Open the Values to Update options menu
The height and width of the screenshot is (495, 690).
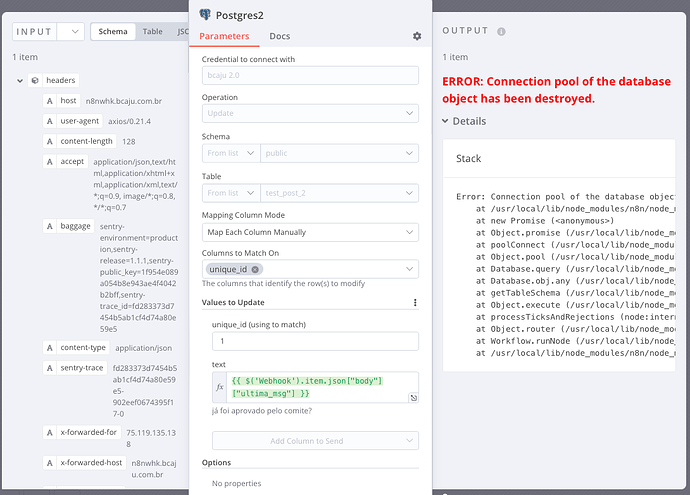(x=415, y=302)
